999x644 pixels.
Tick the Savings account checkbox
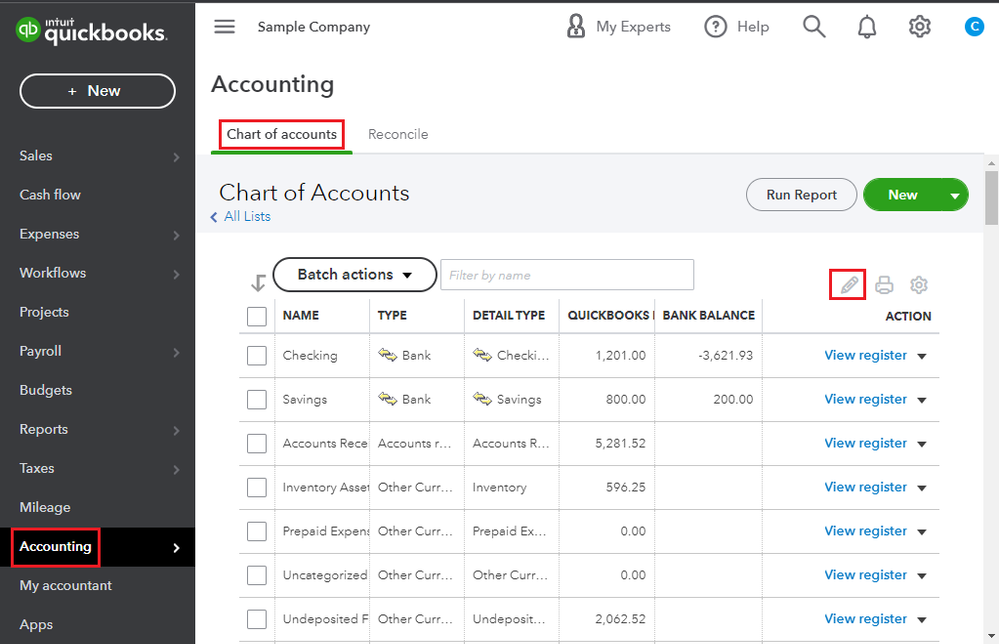click(257, 400)
